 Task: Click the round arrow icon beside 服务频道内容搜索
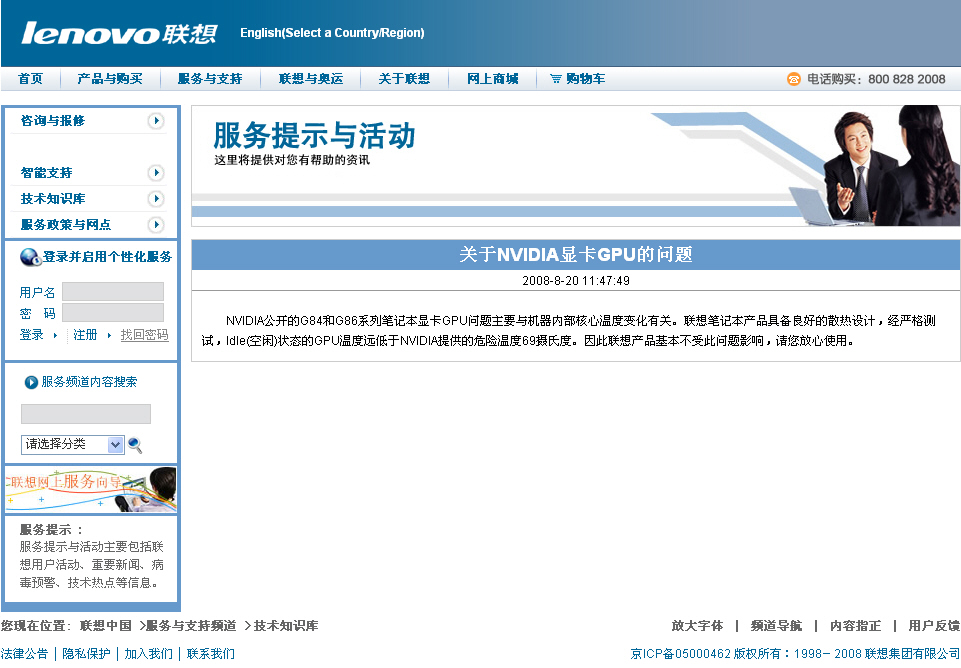(31, 382)
